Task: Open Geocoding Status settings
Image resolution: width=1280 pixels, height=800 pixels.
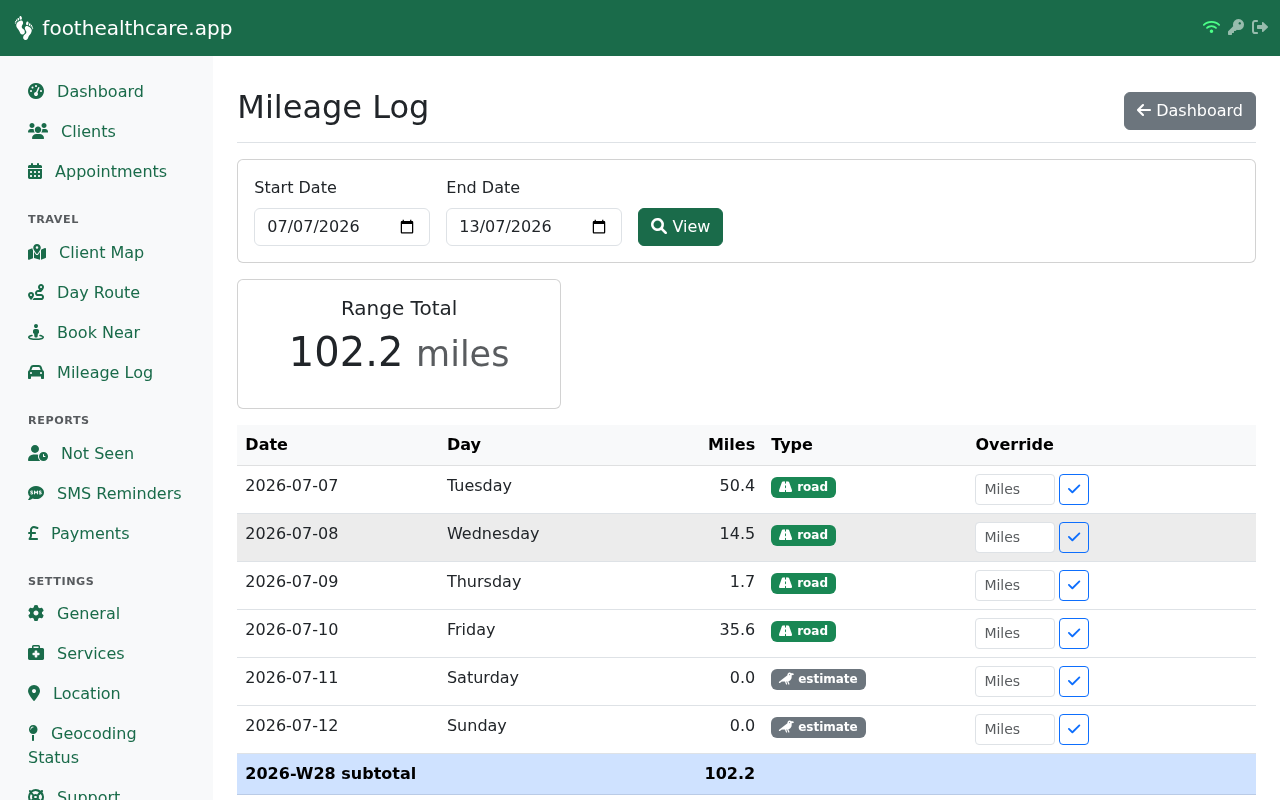Action: pos(82,745)
